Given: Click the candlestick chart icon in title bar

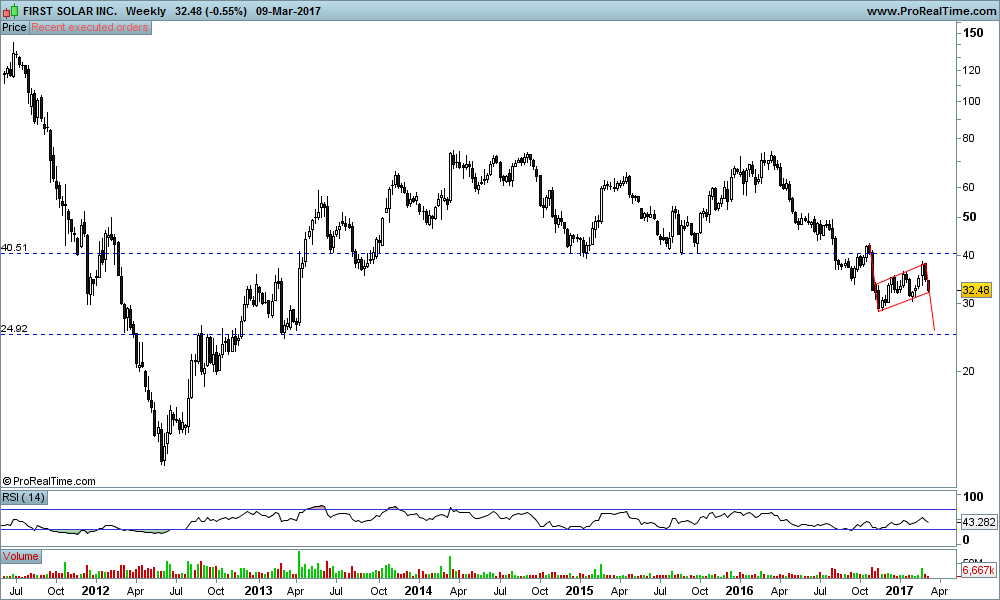Looking at the screenshot, I should point(11,11).
